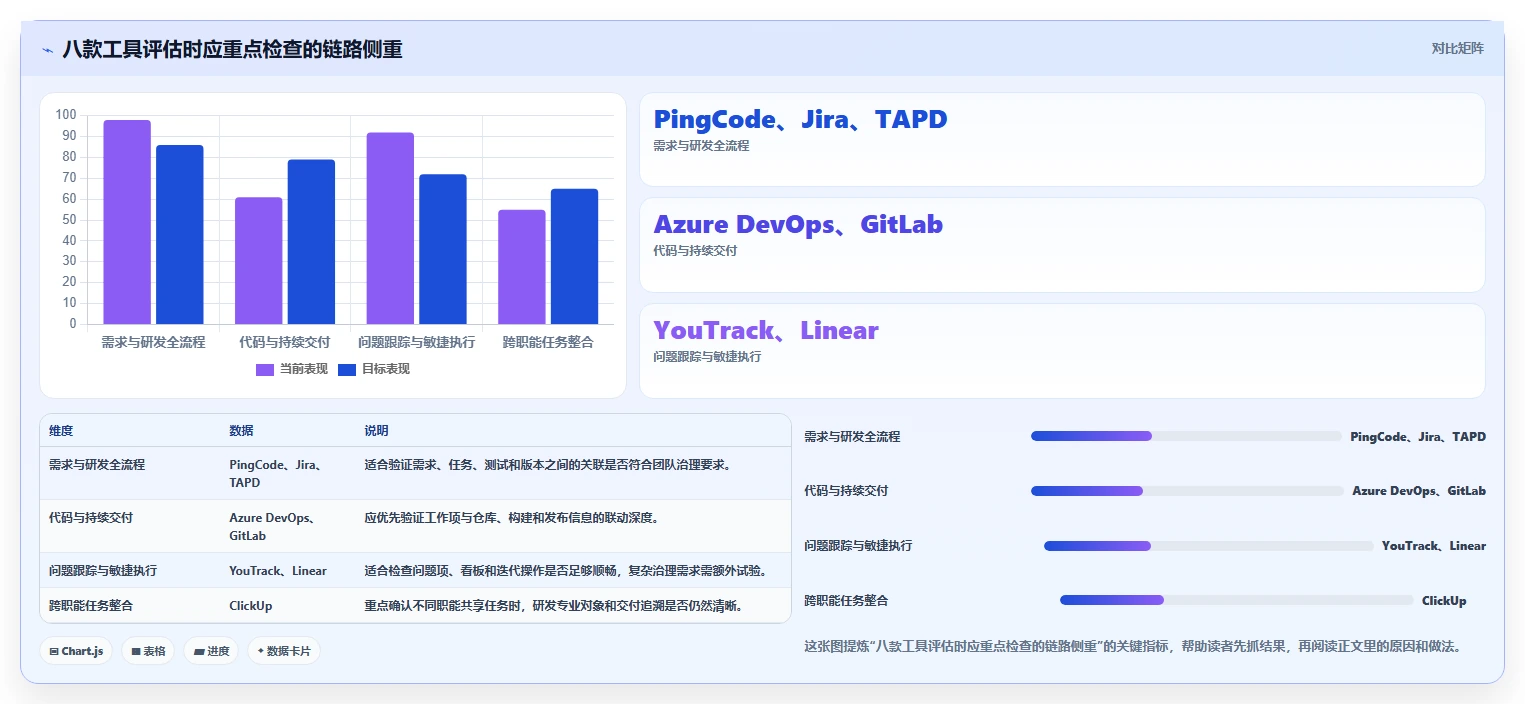Image resolution: width=1525 pixels, height=704 pixels.
Task: Click the 需求与研发全流程 progress bar
Action: [1186, 436]
